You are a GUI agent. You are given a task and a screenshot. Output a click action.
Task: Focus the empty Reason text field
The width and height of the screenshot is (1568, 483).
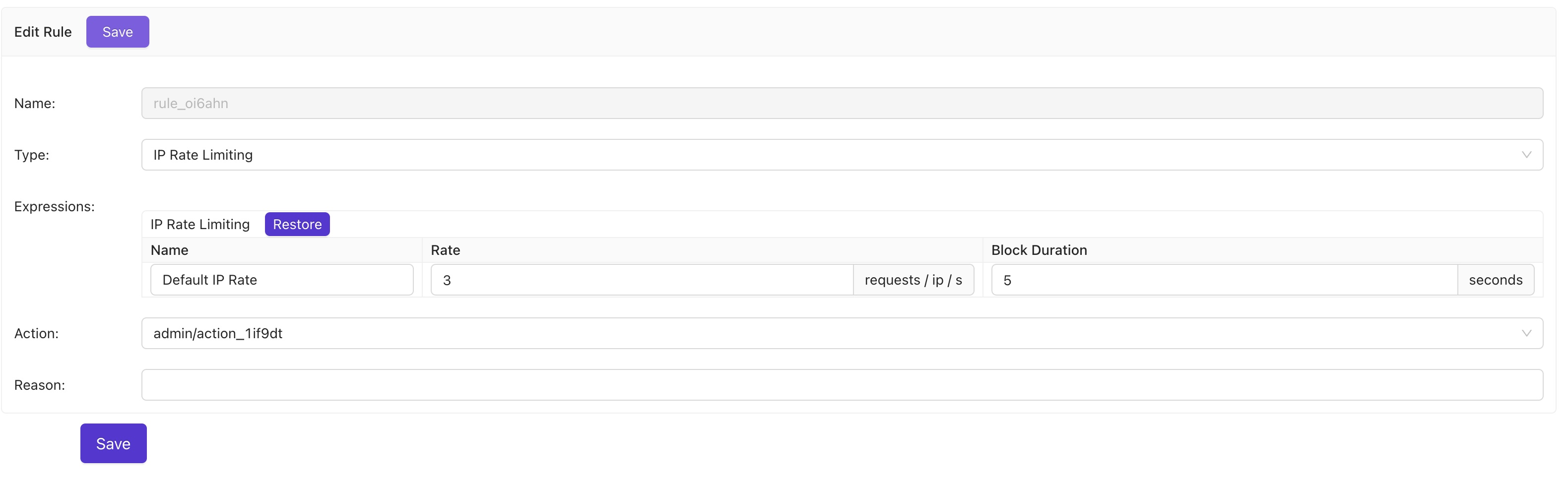[x=841, y=385]
